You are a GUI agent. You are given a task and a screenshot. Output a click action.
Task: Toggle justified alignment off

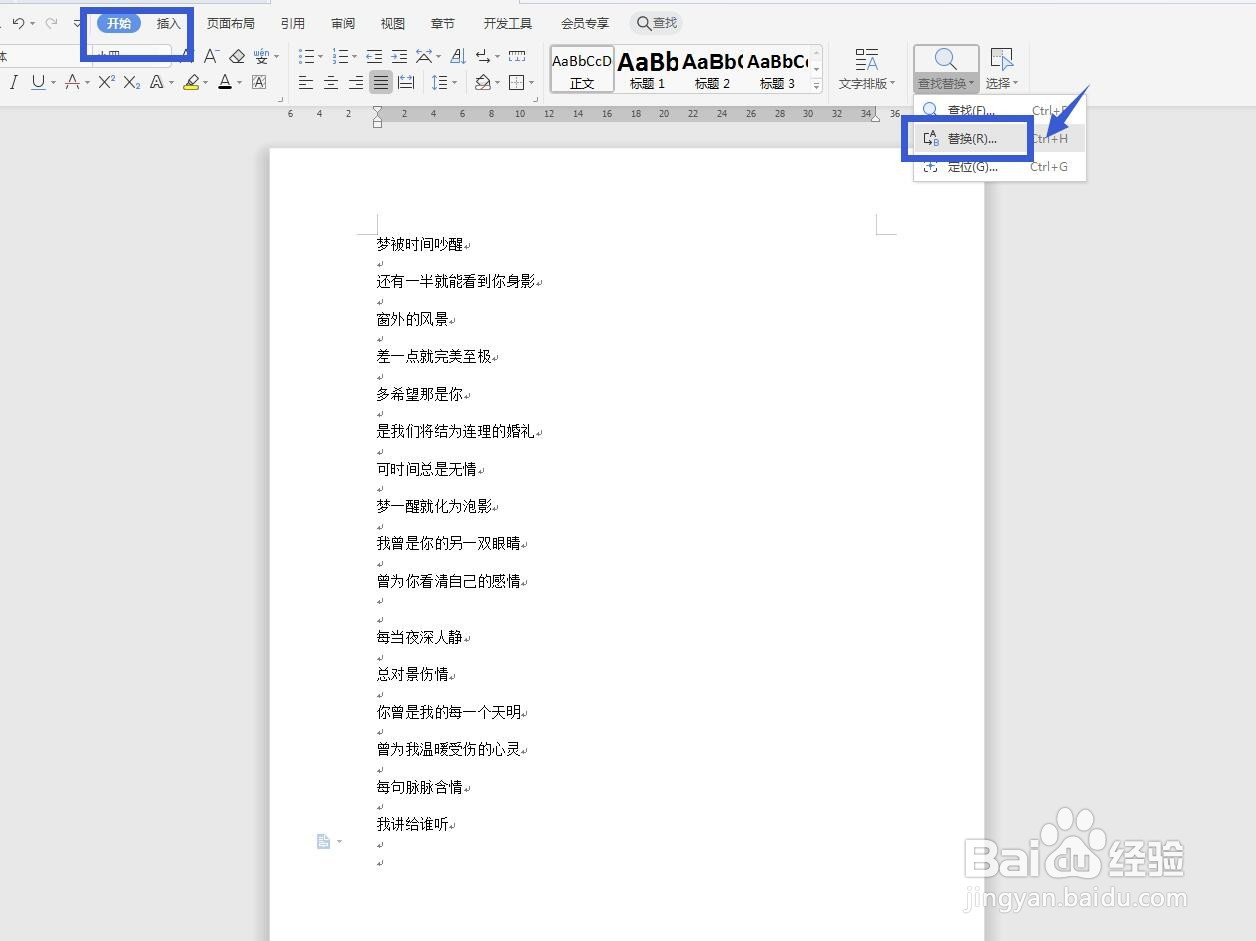coord(380,82)
